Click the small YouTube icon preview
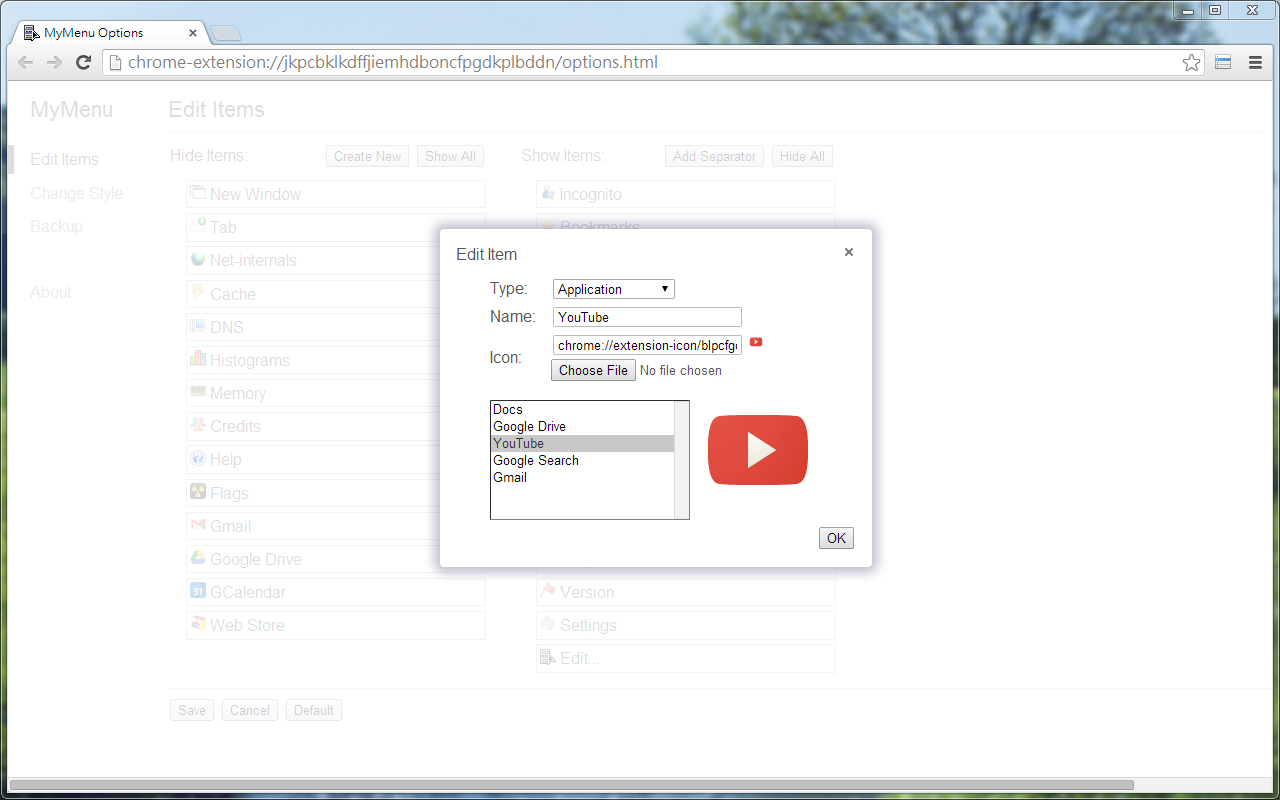Screen dimensions: 1280x800 [x=756, y=342]
